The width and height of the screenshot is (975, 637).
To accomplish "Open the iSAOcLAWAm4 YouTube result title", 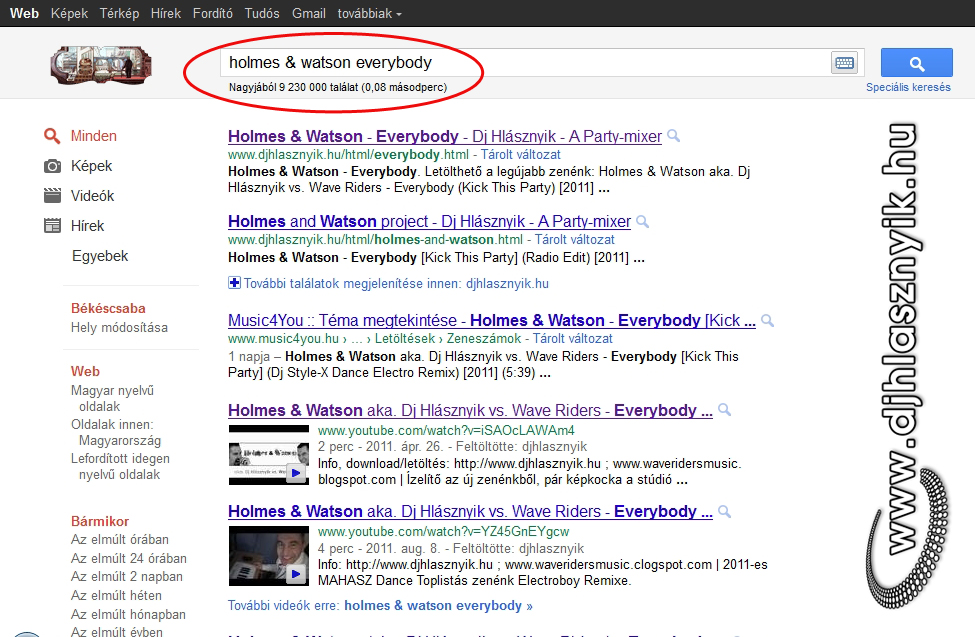I will point(470,411).
